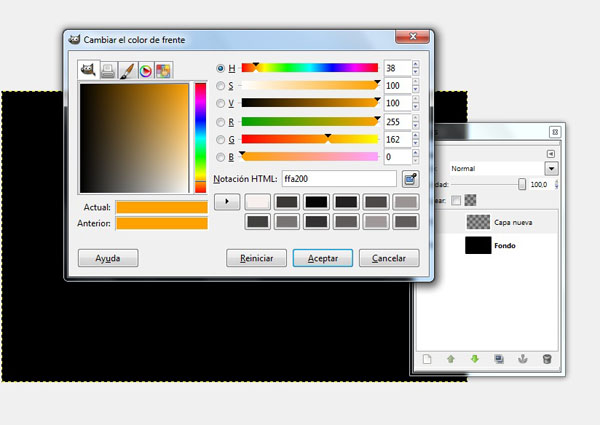Image resolution: width=600 pixels, height=425 pixels.
Task: Pick the first dark swatch in bottom row
Action: 258,221
